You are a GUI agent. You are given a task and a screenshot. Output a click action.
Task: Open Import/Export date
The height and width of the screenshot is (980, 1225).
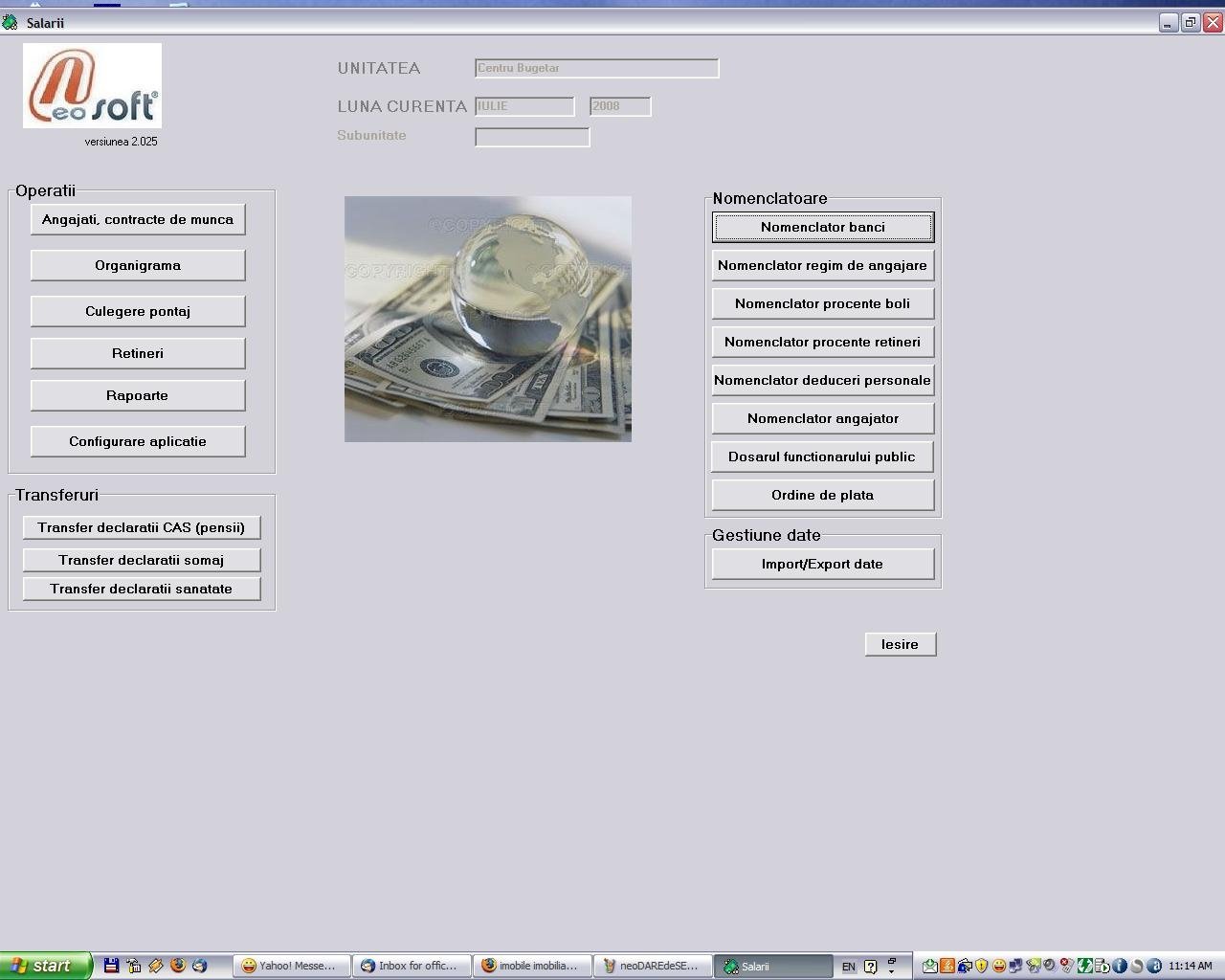[823, 564]
